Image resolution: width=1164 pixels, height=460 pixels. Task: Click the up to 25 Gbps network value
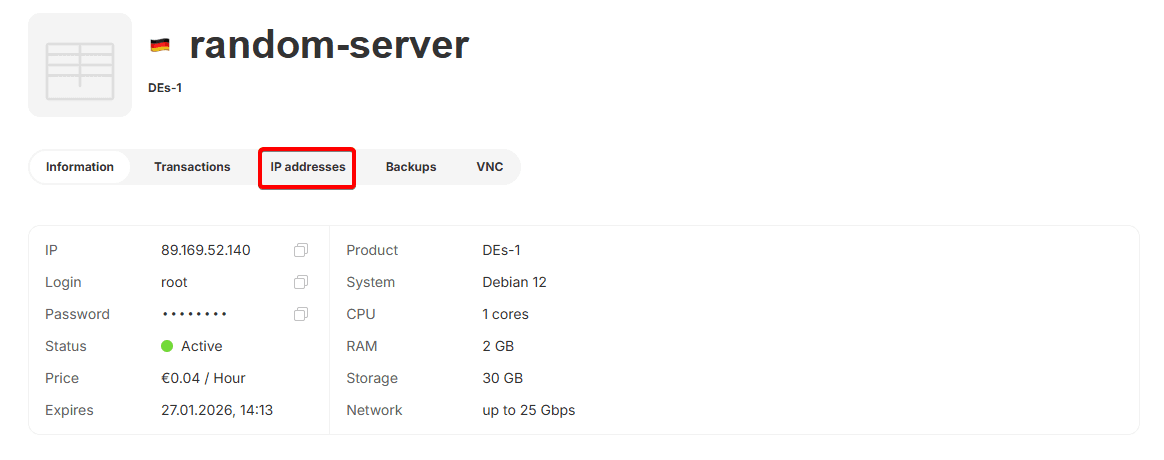click(528, 410)
